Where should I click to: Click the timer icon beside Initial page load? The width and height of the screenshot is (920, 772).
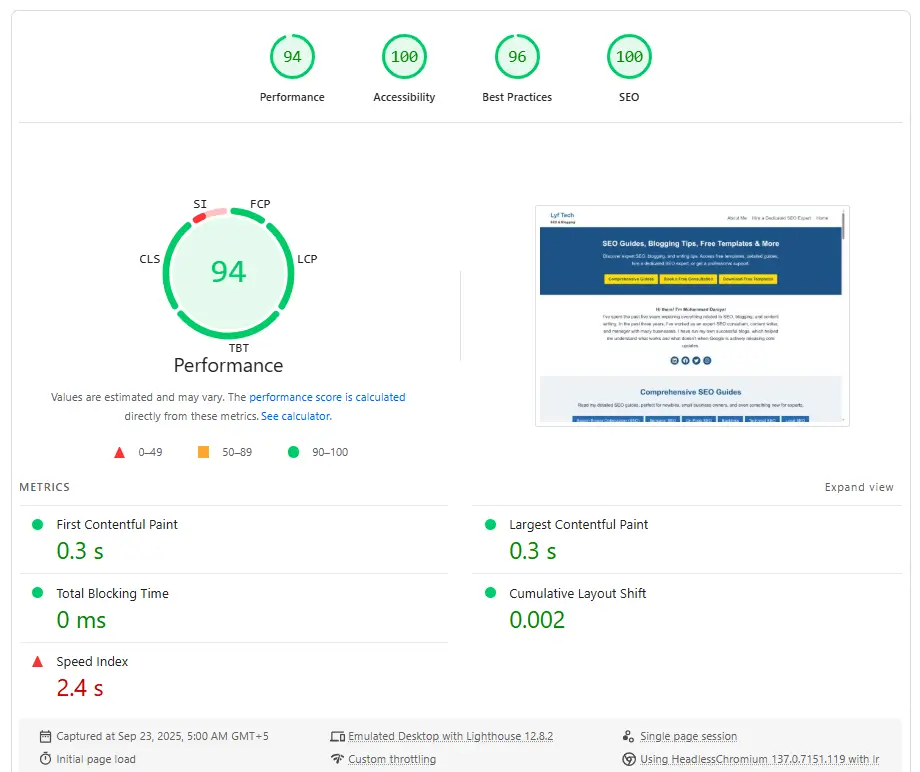(45, 759)
